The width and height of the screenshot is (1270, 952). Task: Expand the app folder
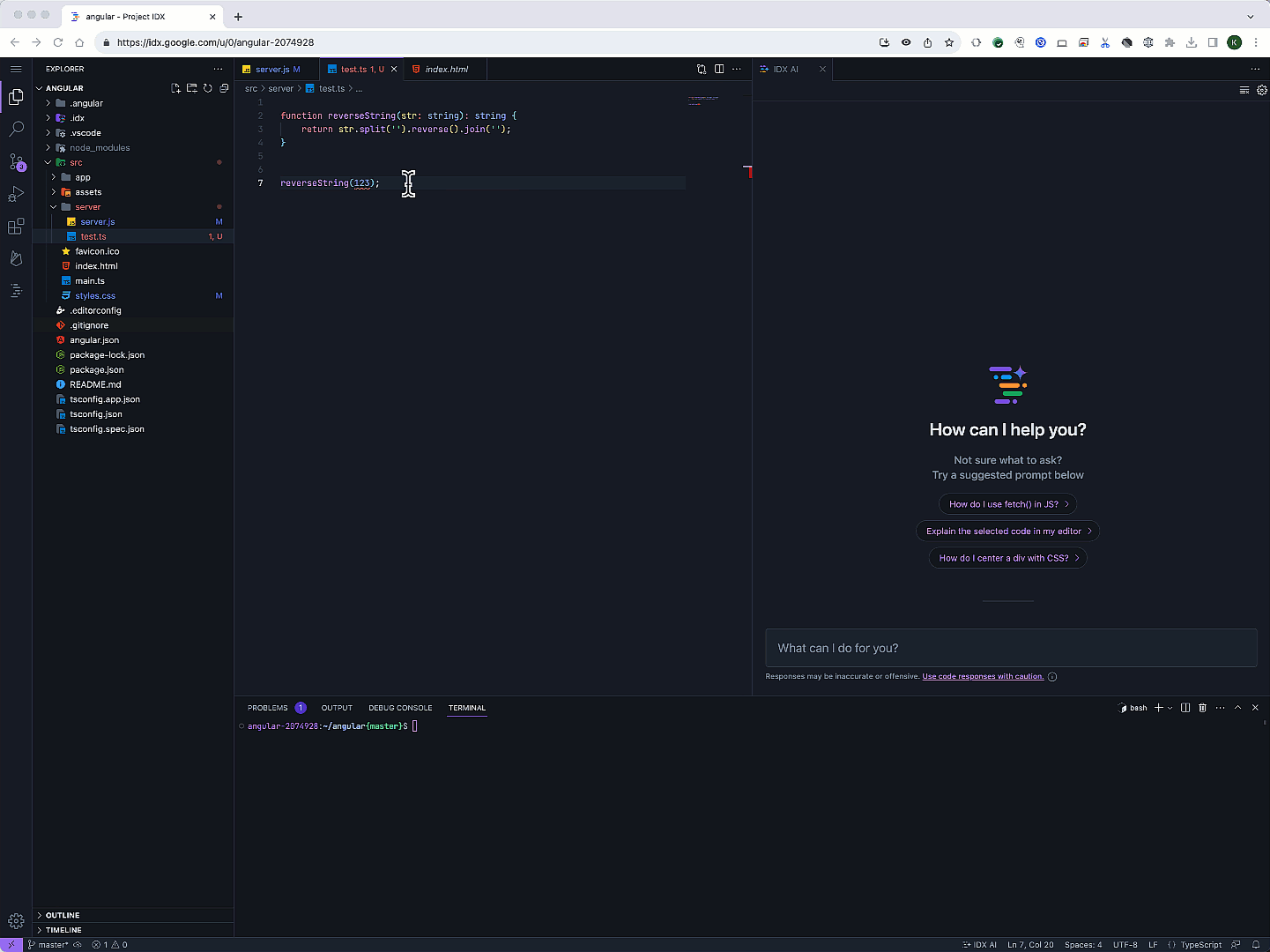click(82, 177)
